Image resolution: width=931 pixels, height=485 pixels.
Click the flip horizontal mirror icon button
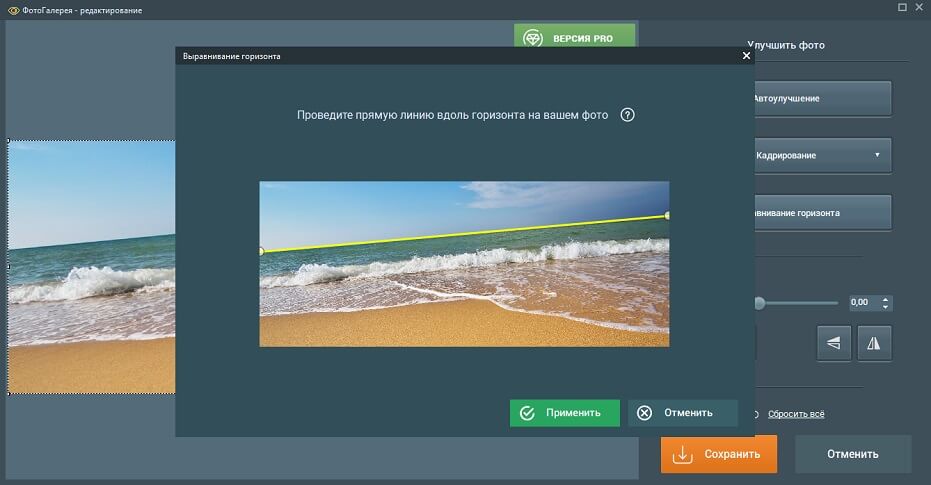[874, 343]
